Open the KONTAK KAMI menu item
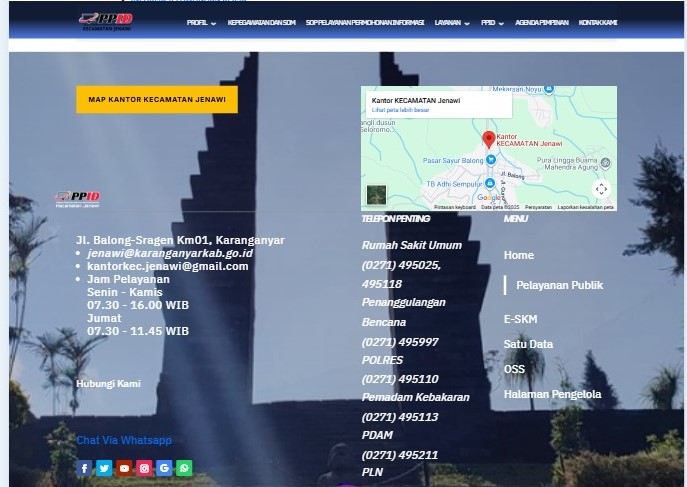The image size is (687, 487). coord(598,22)
